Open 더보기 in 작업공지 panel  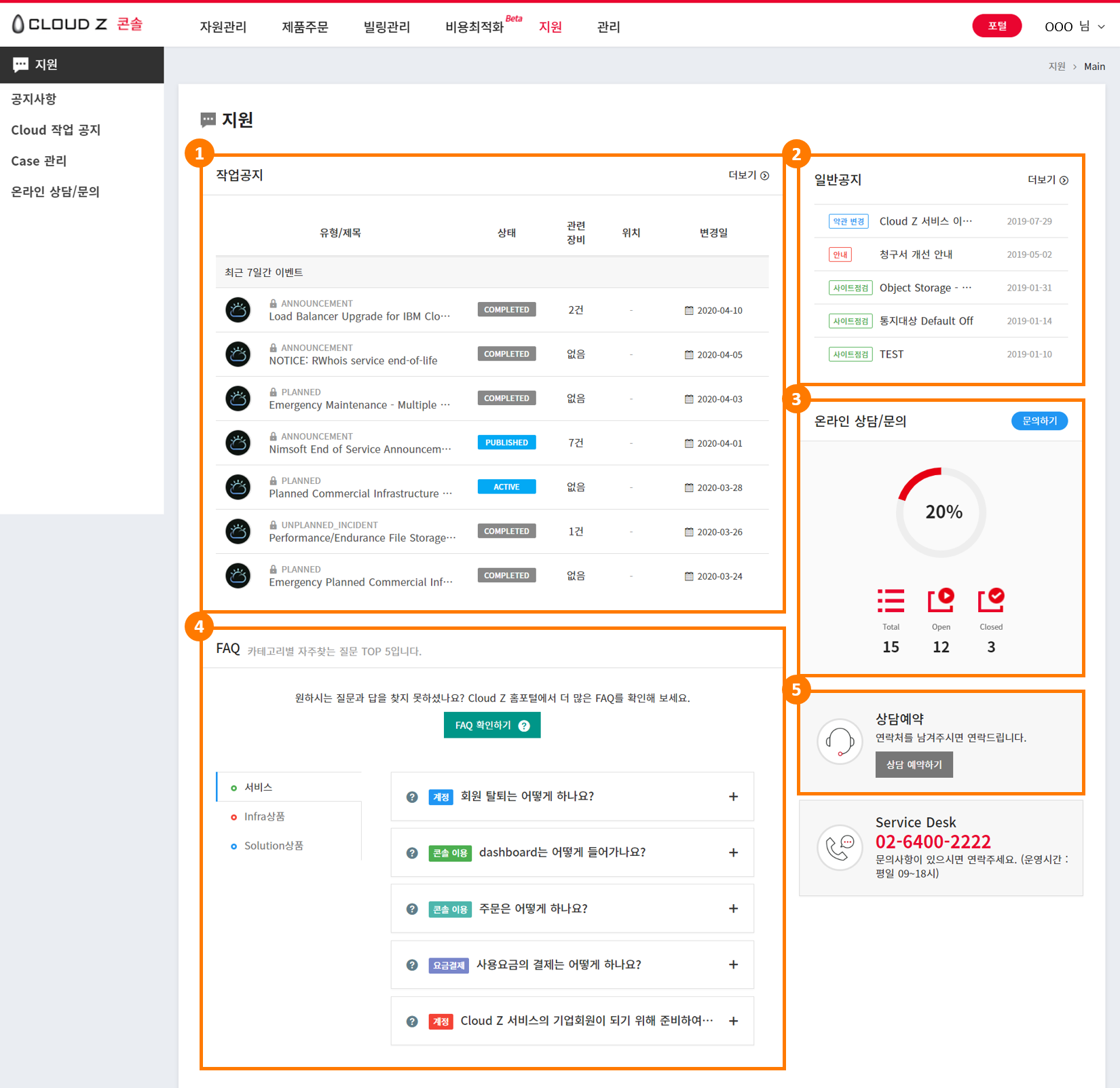749,175
